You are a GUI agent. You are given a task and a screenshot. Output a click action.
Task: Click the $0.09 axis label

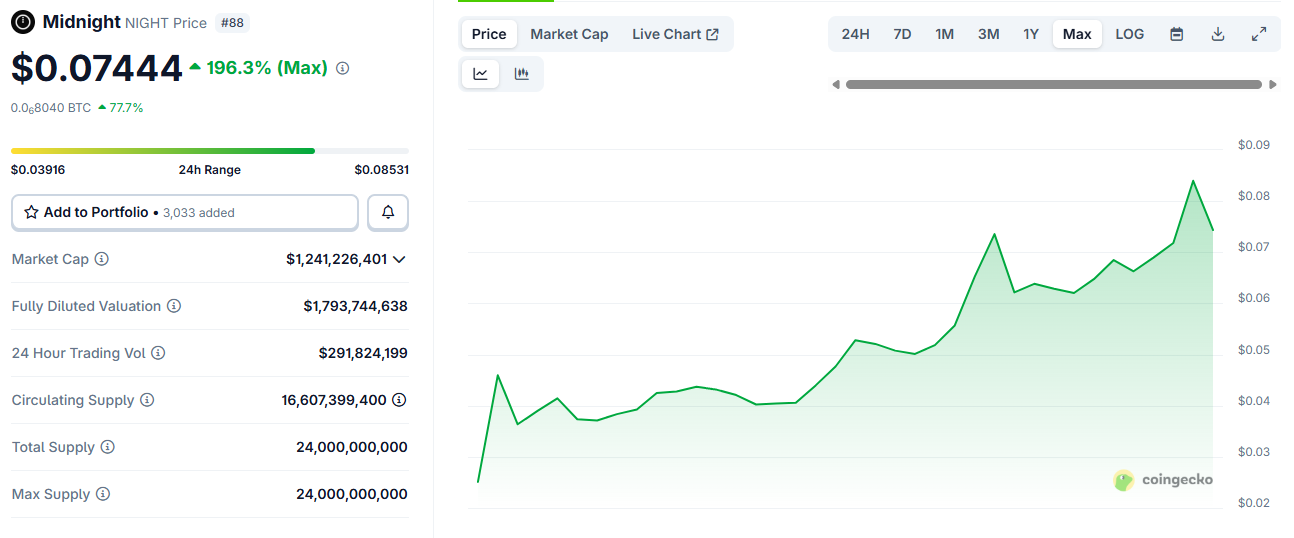tap(1253, 145)
